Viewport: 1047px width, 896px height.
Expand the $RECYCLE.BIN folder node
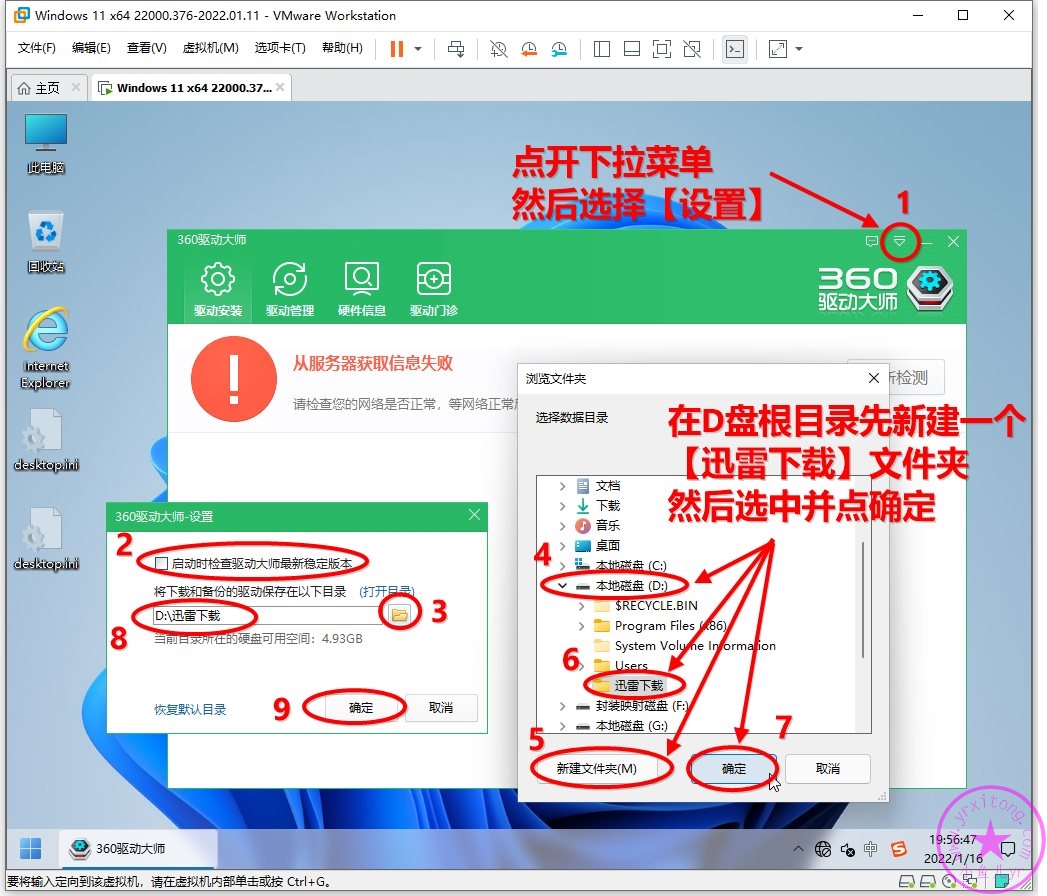tap(581, 606)
